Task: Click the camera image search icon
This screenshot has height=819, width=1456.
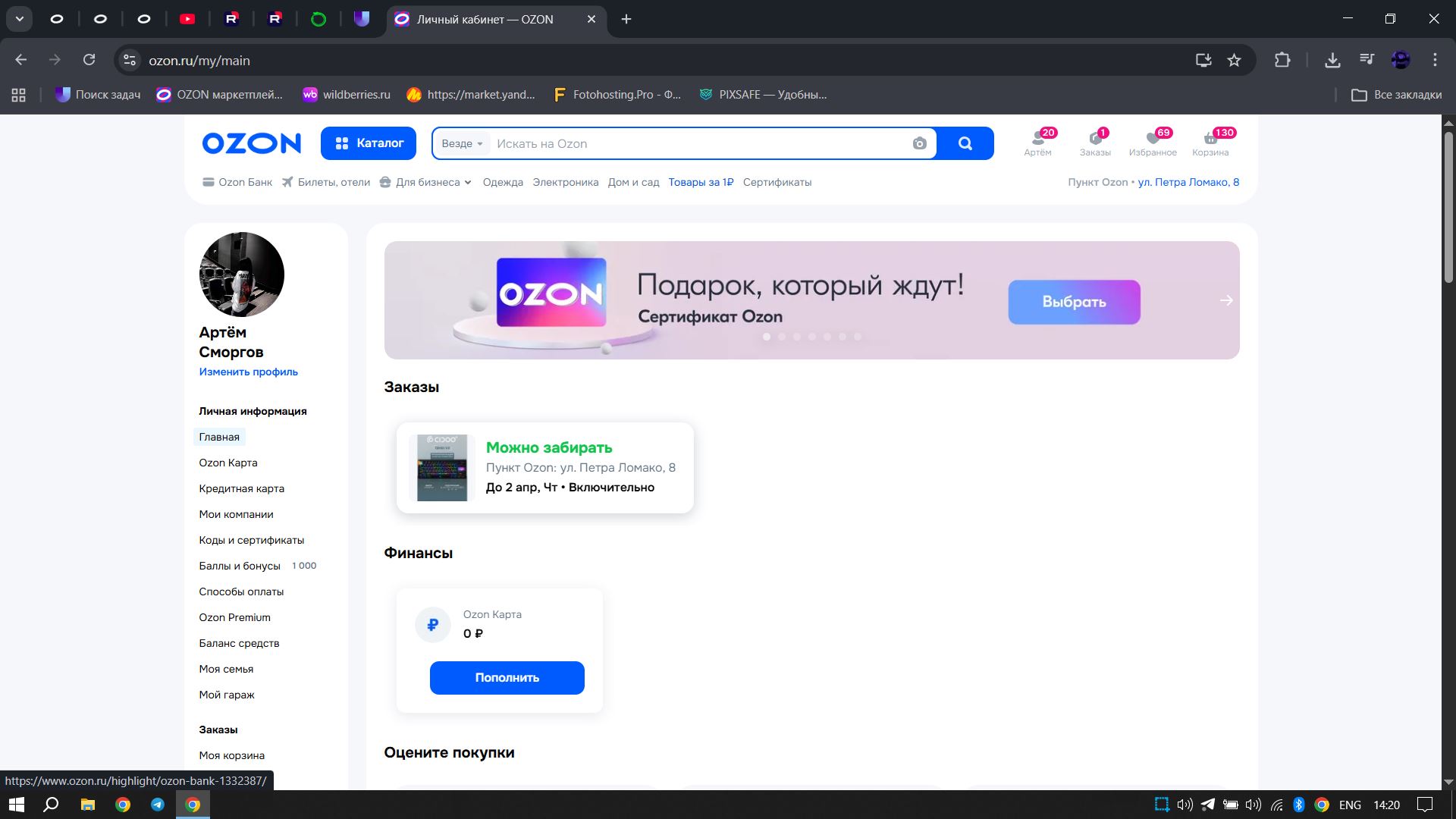Action: [919, 143]
